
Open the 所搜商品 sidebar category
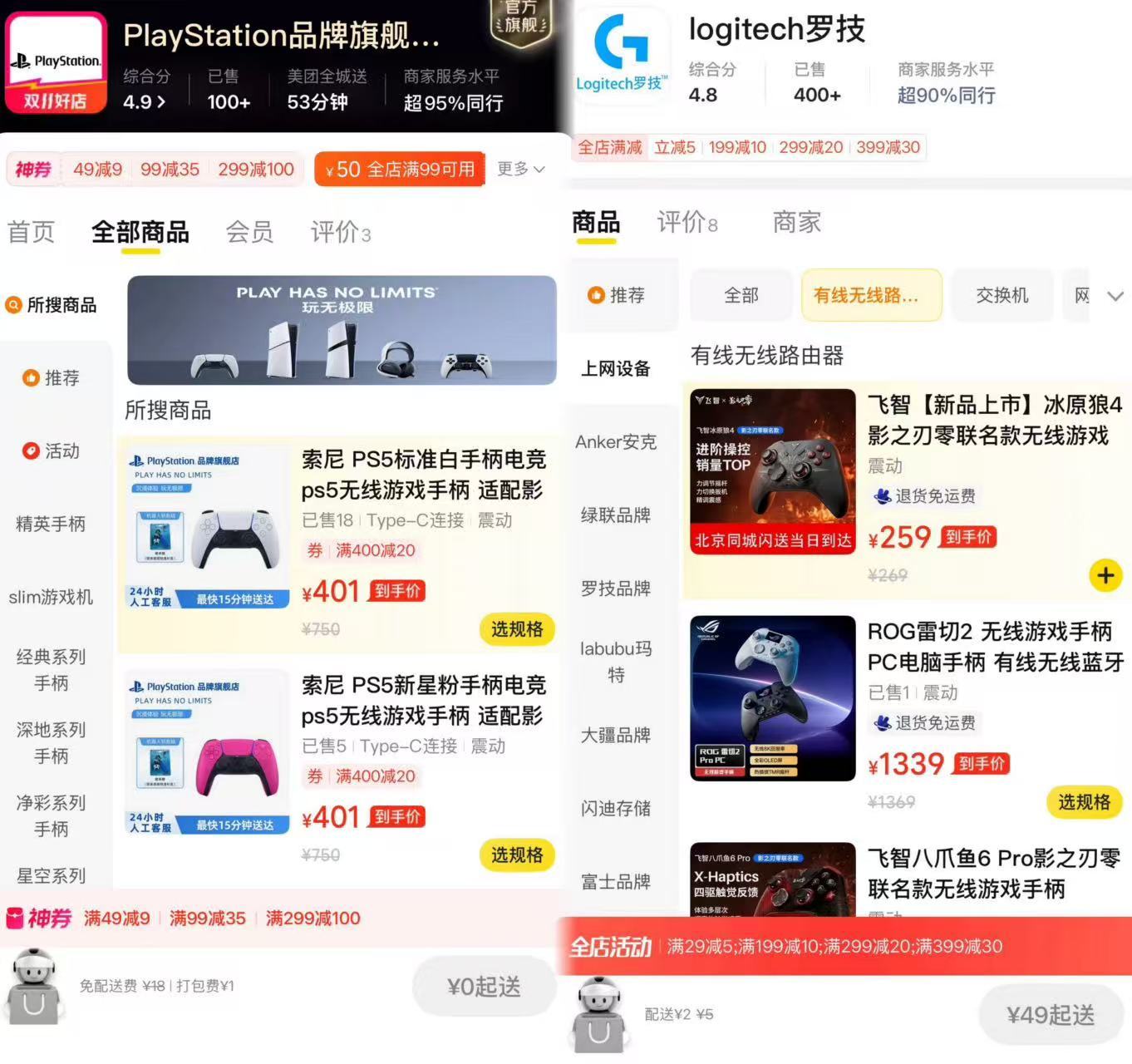point(52,305)
